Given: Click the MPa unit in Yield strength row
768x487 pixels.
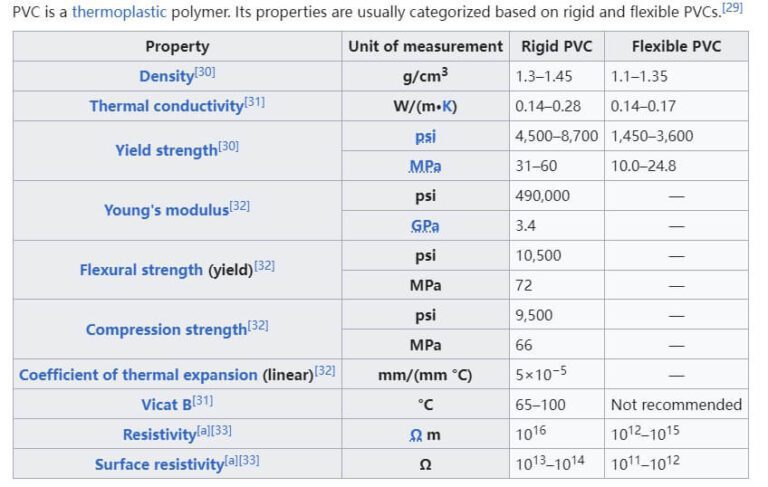Looking at the screenshot, I should [x=425, y=166].
